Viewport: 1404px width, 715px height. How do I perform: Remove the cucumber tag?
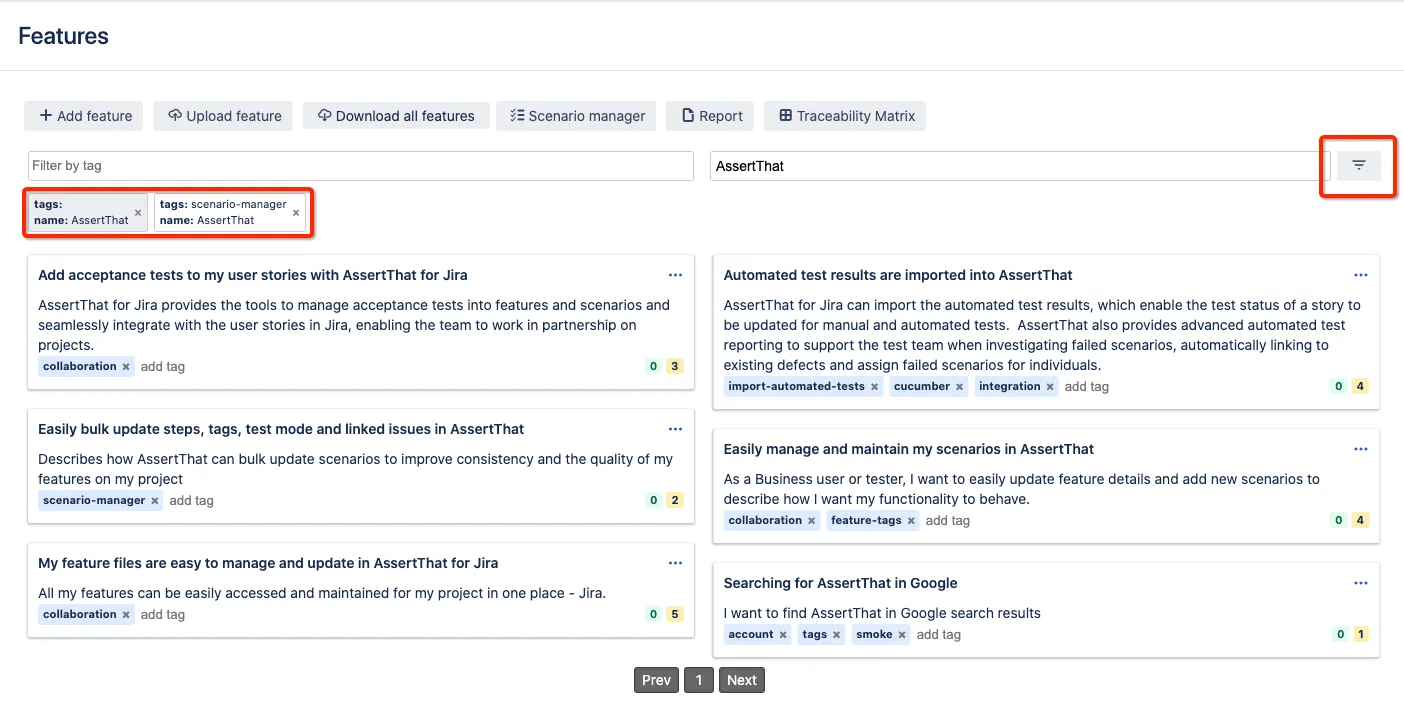pyautogui.click(x=959, y=387)
